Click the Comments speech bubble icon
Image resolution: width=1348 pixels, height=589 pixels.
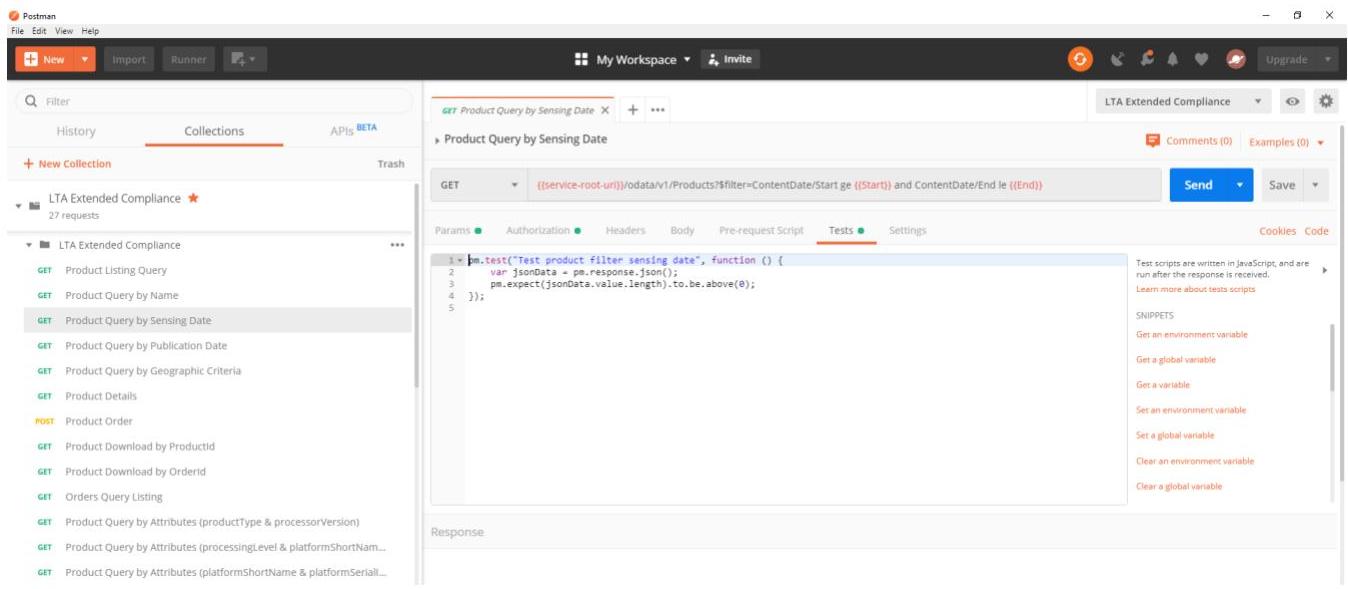click(x=1153, y=141)
